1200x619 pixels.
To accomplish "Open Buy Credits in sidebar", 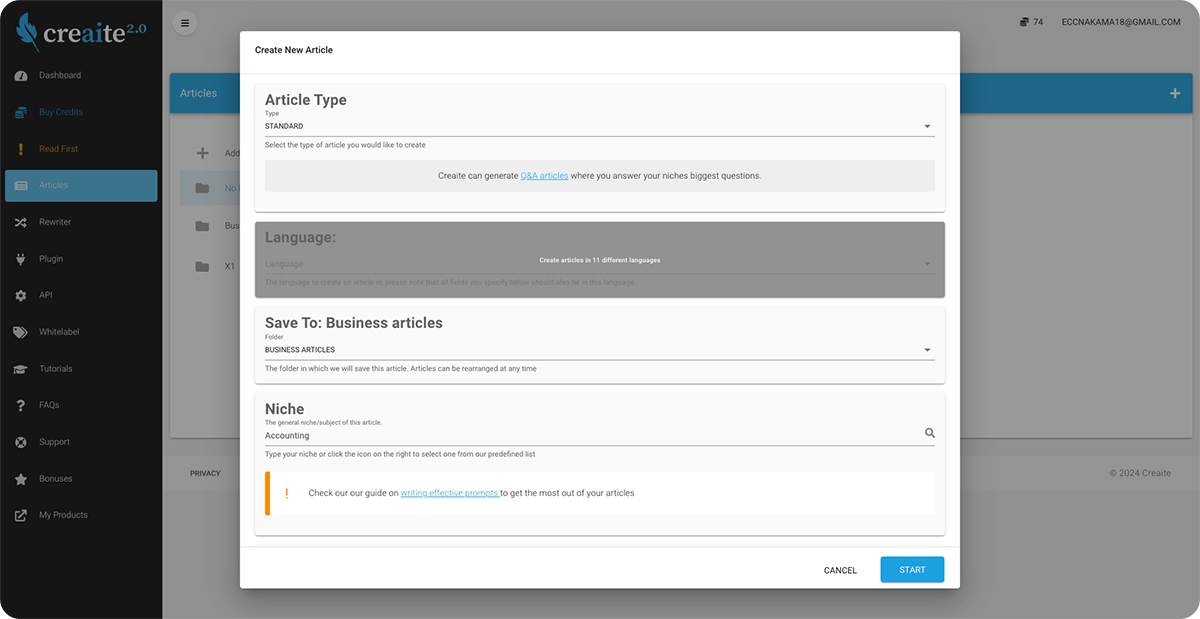I will [60, 112].
